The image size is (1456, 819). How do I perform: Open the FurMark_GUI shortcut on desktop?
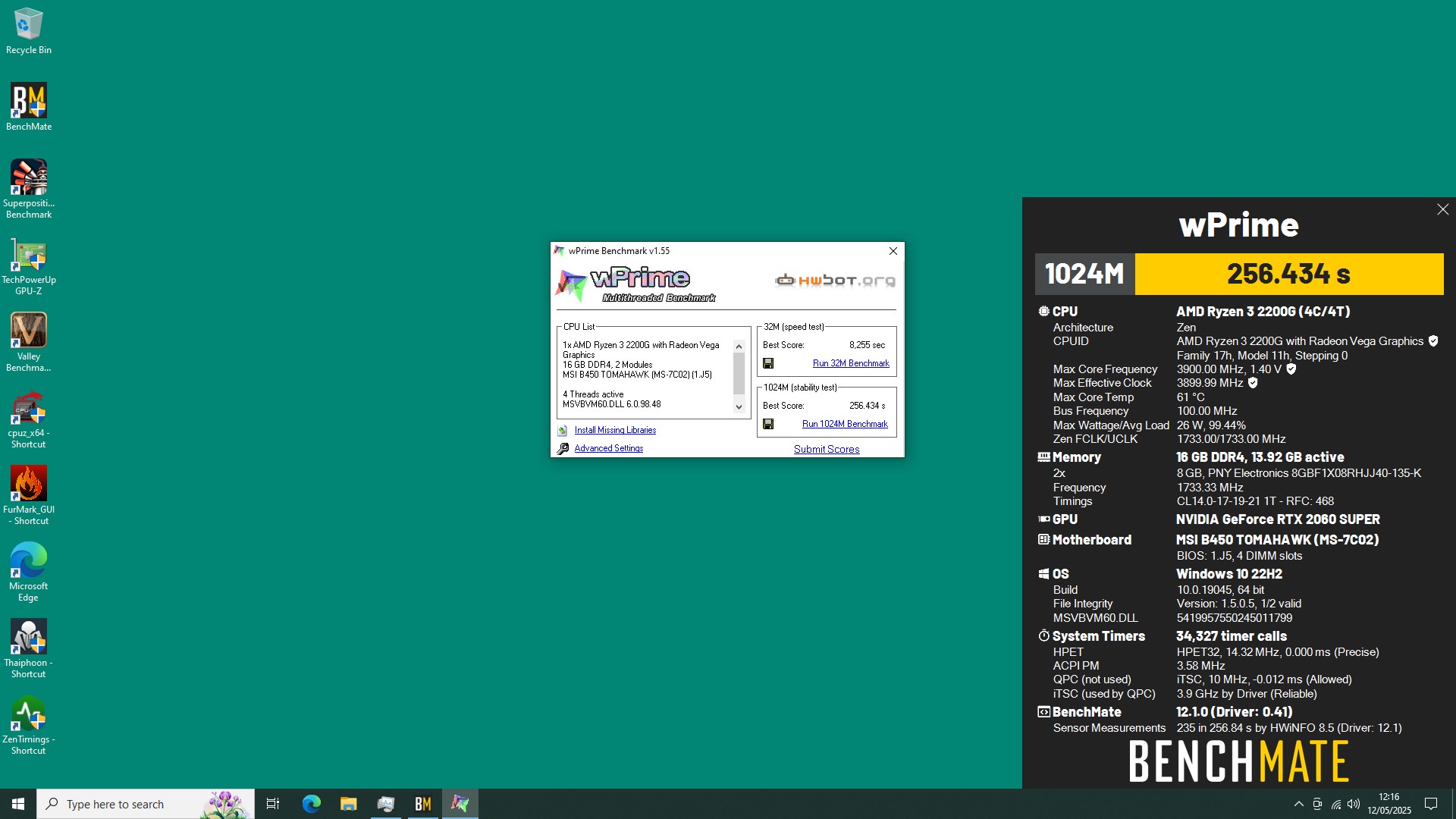pyautogui.click(x=29, y=496)
